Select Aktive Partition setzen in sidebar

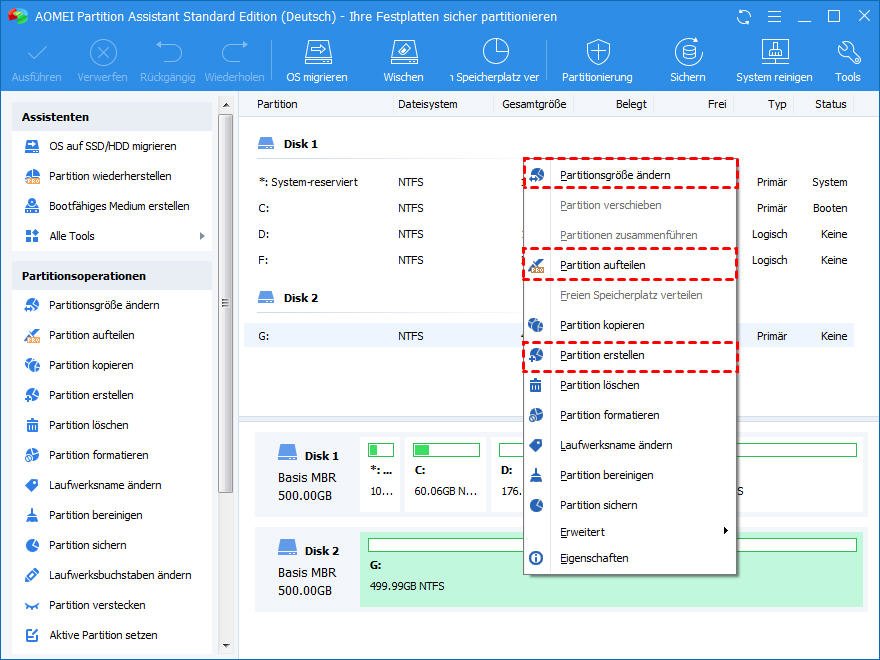(x=103, y=635)
